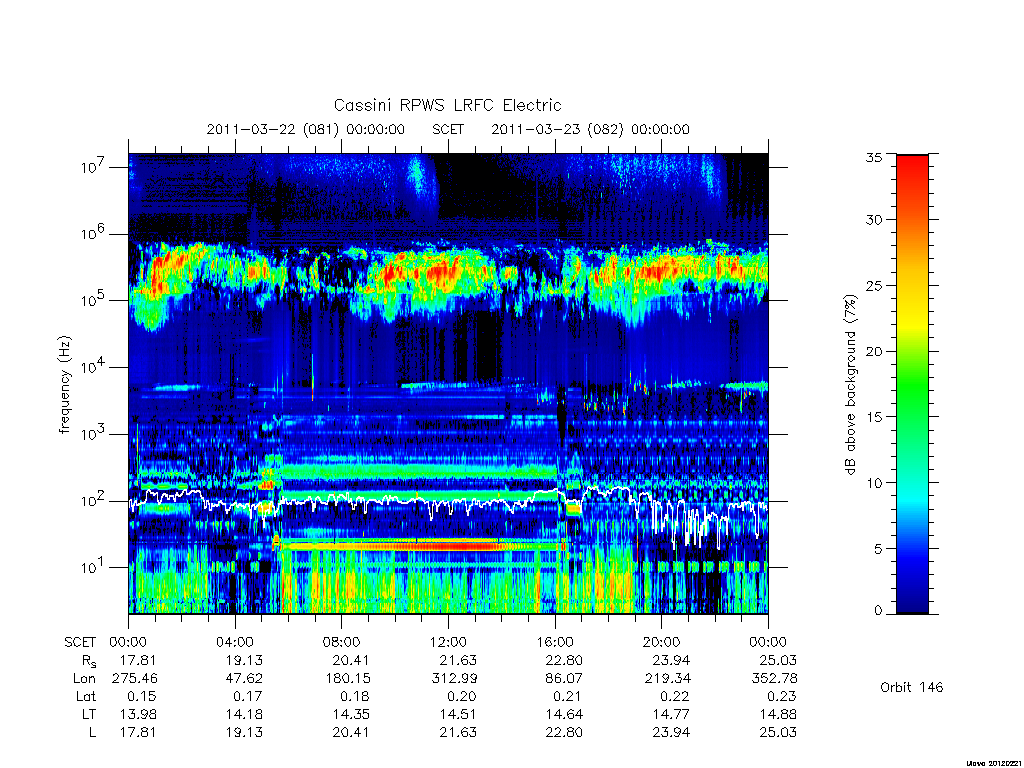This screenshot has height=768, width=1024.
Task: Click L row value 19.13
Action: (244, 732)
